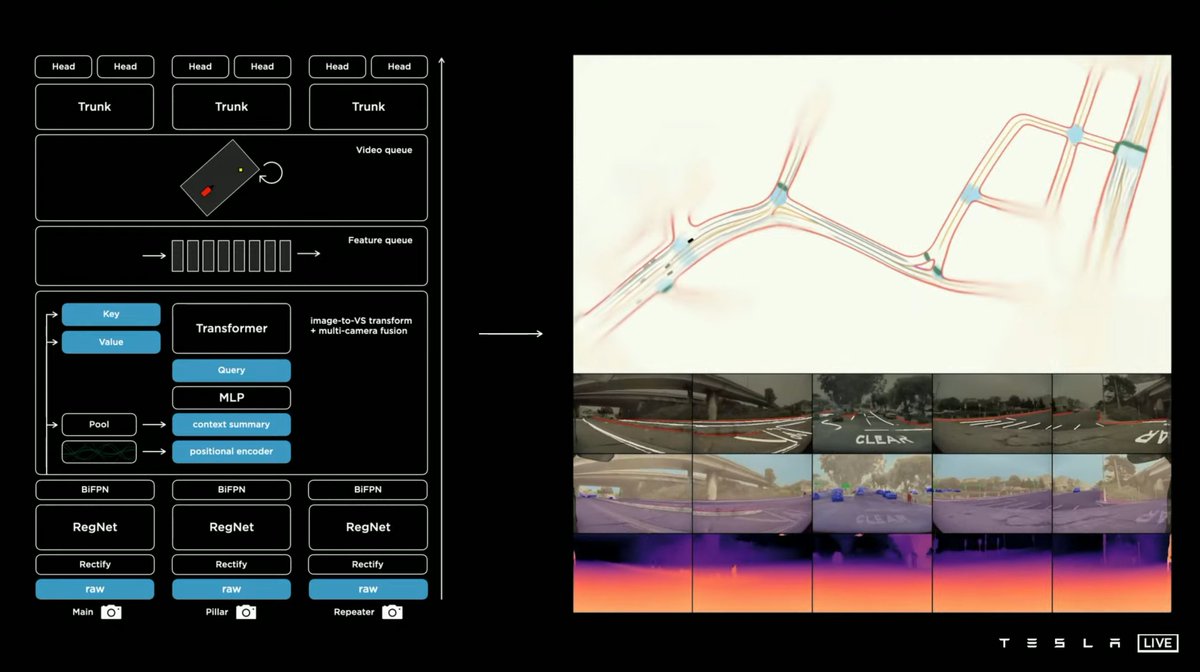1200x672 pixels.
Task: Click the 'Feature queue' label
Action: click(x=380, y=240)
